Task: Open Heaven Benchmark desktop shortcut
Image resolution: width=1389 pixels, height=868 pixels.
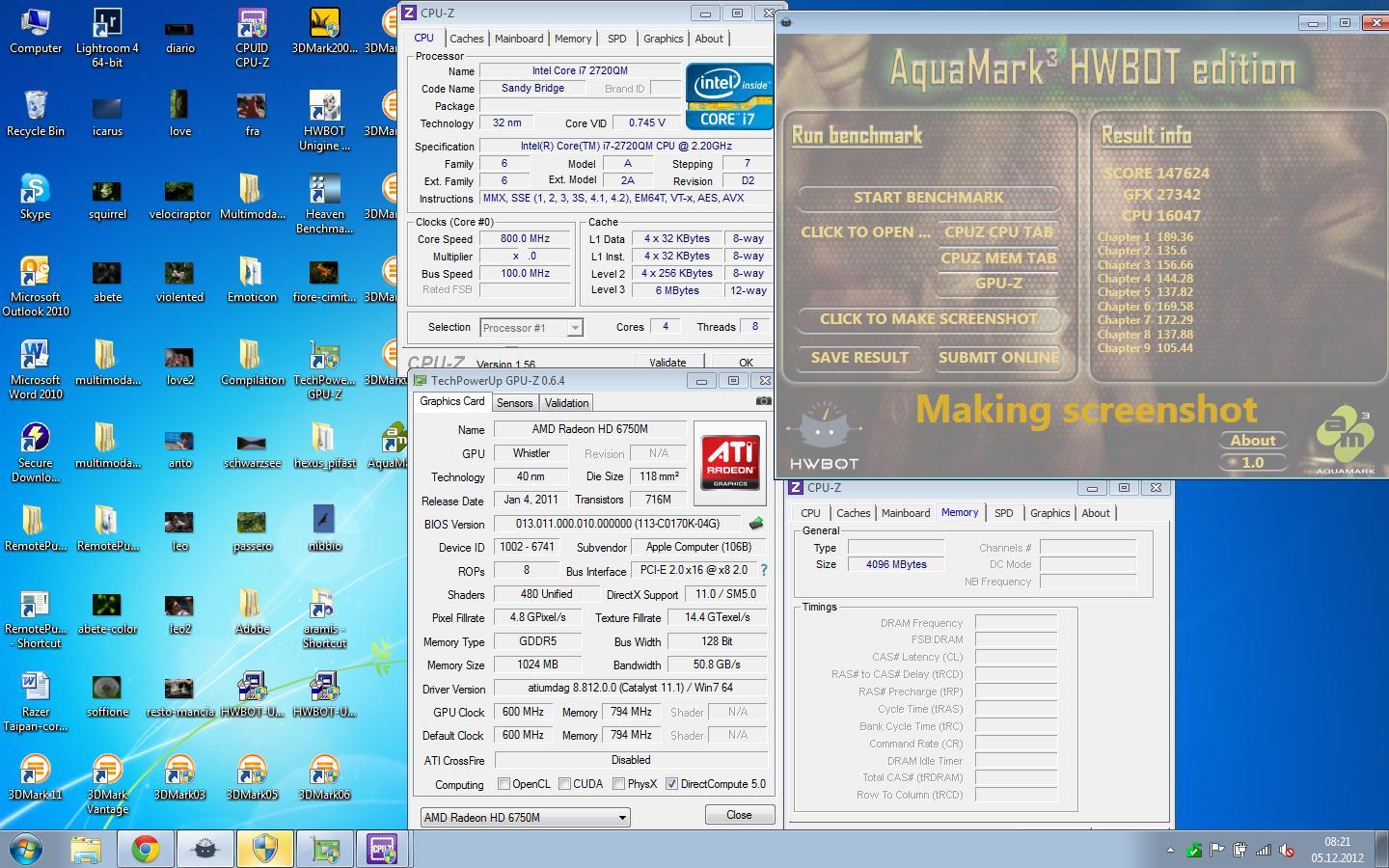Action: tap(324, 203)
